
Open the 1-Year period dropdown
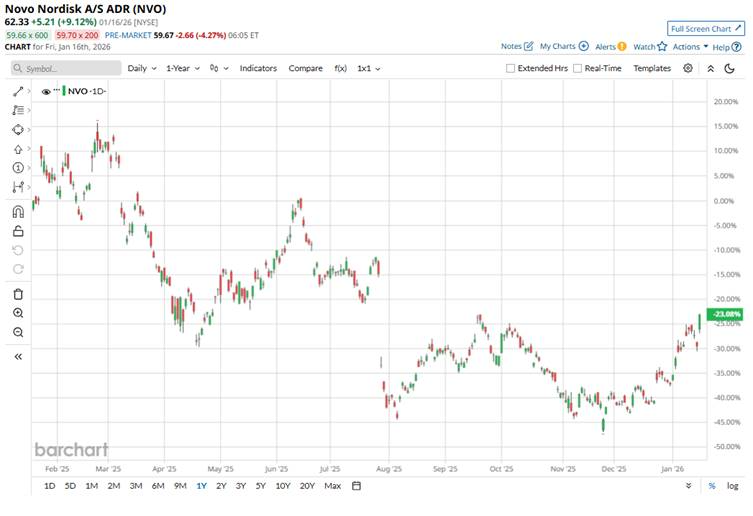(183, 68)
